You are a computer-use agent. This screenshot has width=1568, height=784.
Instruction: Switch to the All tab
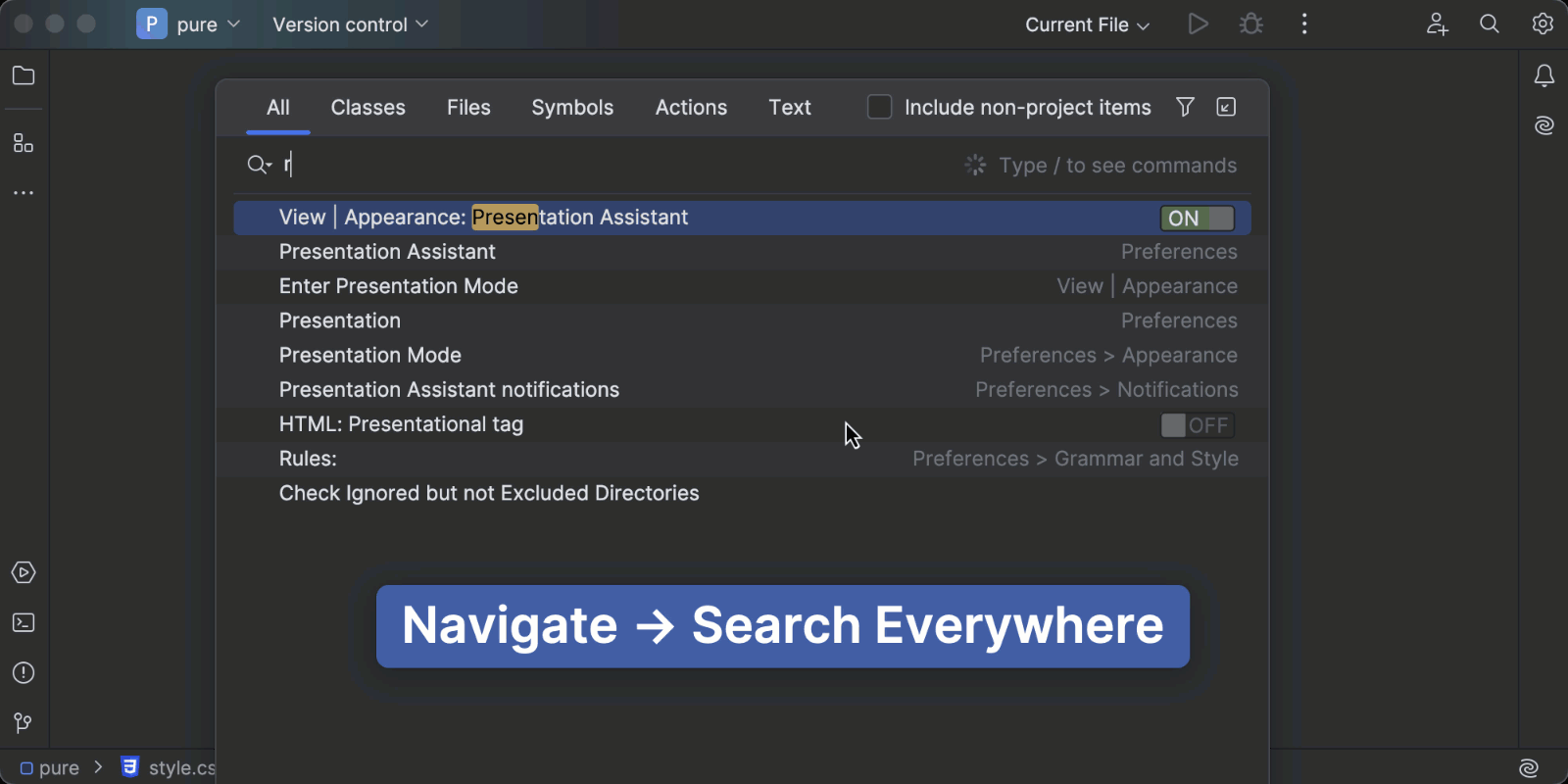tap(278, 108)
